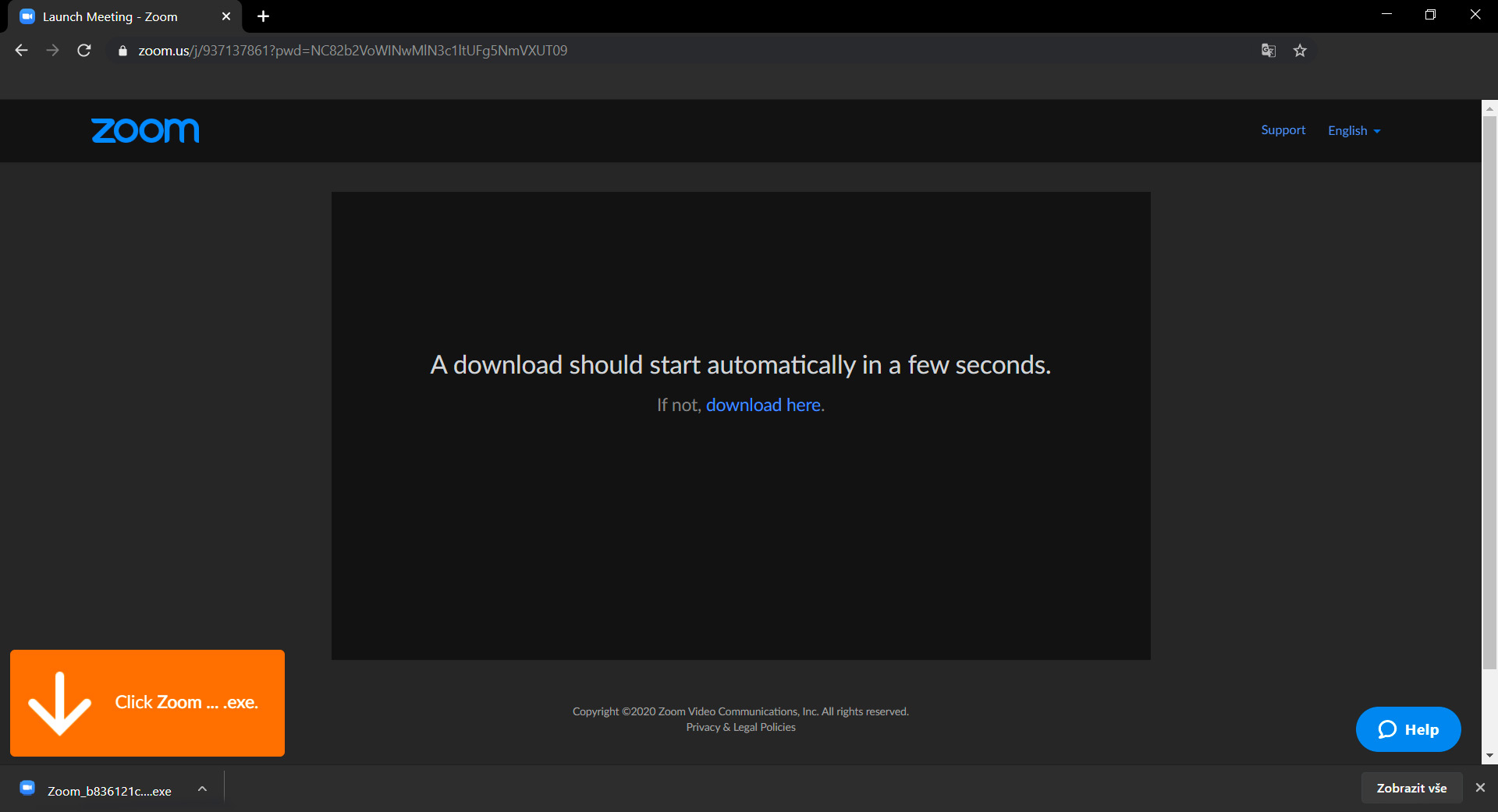The image size is (1498, 812).
Task: Open Privacy & Legal Policies link
Action: click(740, 727)
